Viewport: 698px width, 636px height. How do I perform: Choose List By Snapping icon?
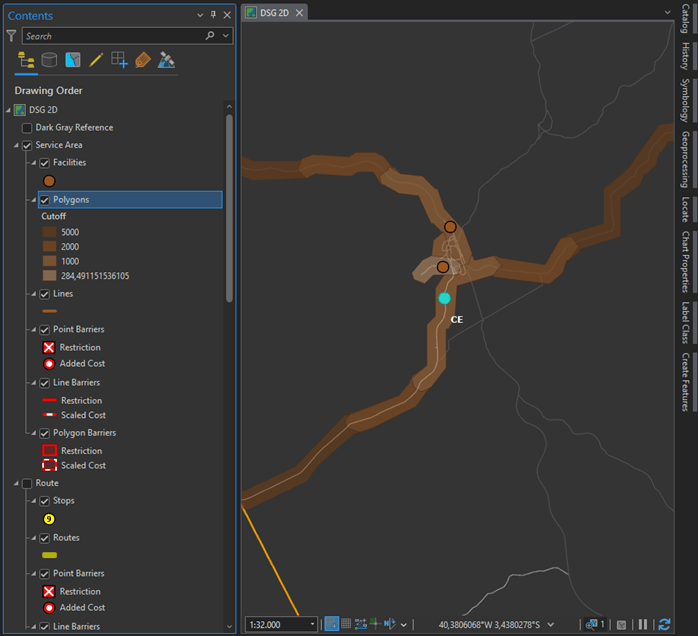119,60
